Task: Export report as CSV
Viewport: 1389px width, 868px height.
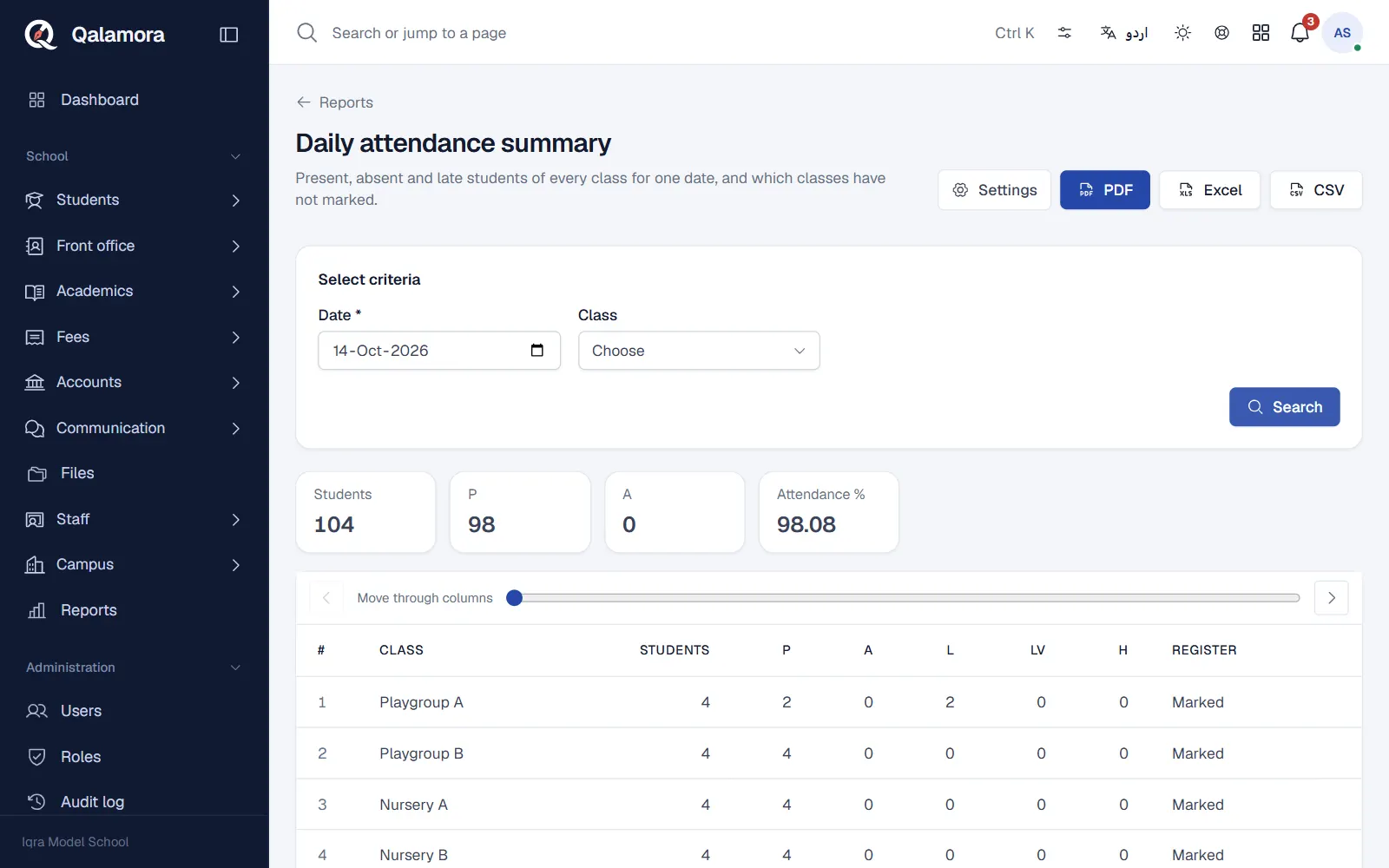Action: [x=1316, y=190]
